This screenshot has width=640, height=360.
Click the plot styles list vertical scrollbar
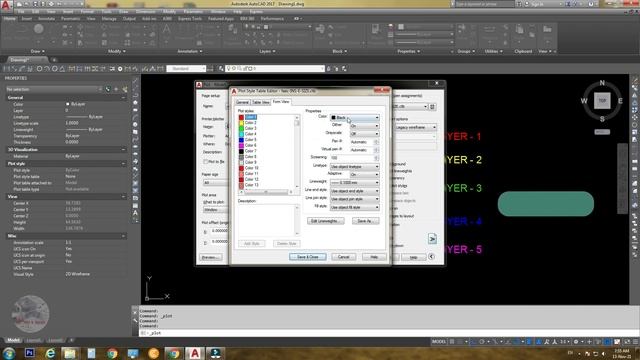tap(297, 152)
